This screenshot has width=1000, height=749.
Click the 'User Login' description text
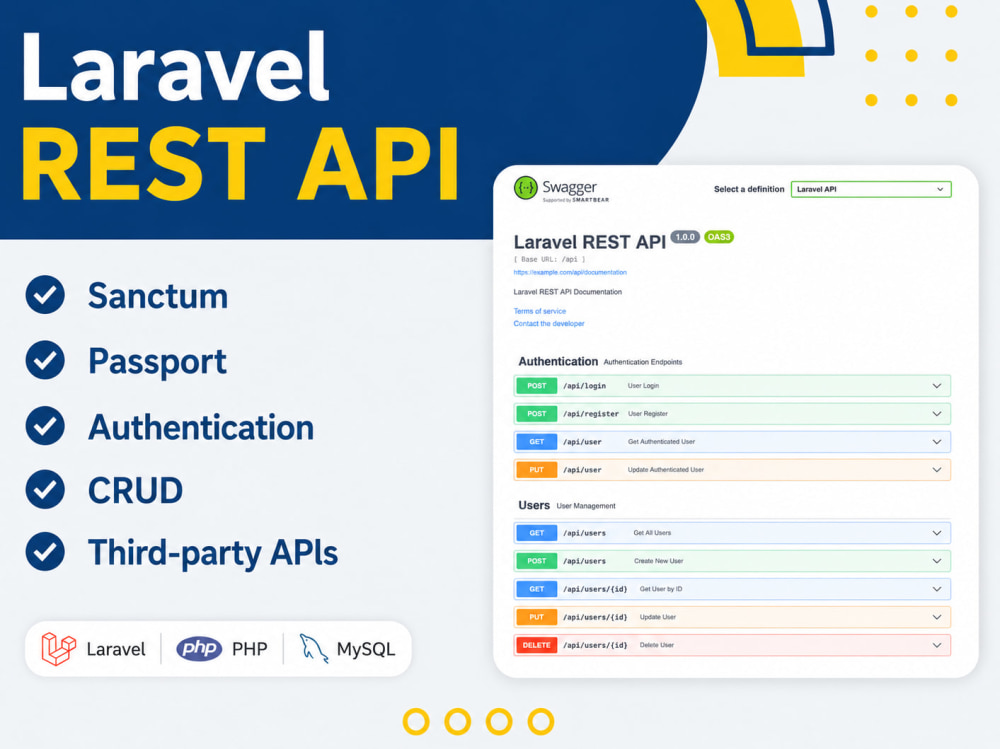pyautogui.click(x=643, y=386)
